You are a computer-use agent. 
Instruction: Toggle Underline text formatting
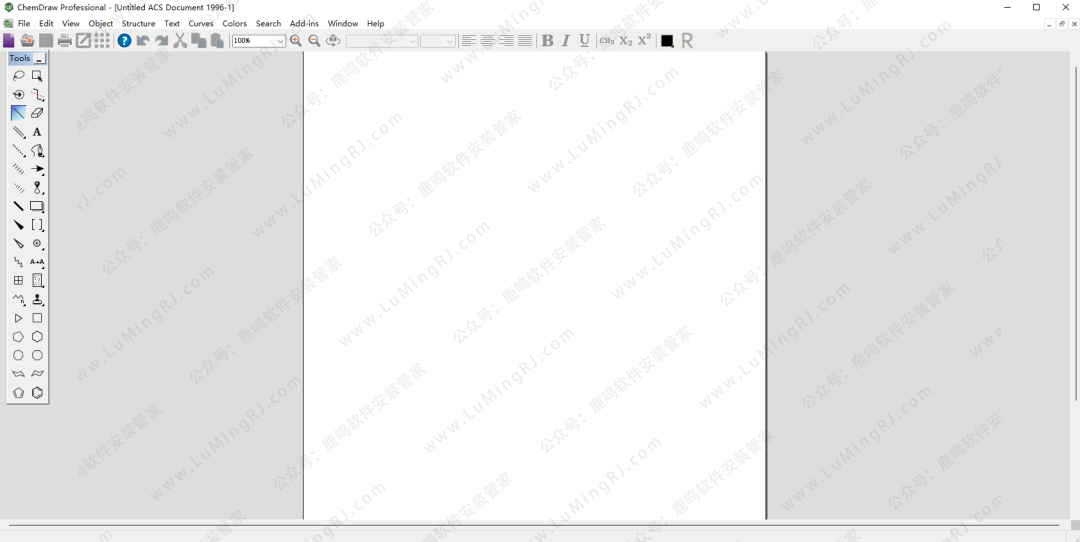[x=585, y=41]
